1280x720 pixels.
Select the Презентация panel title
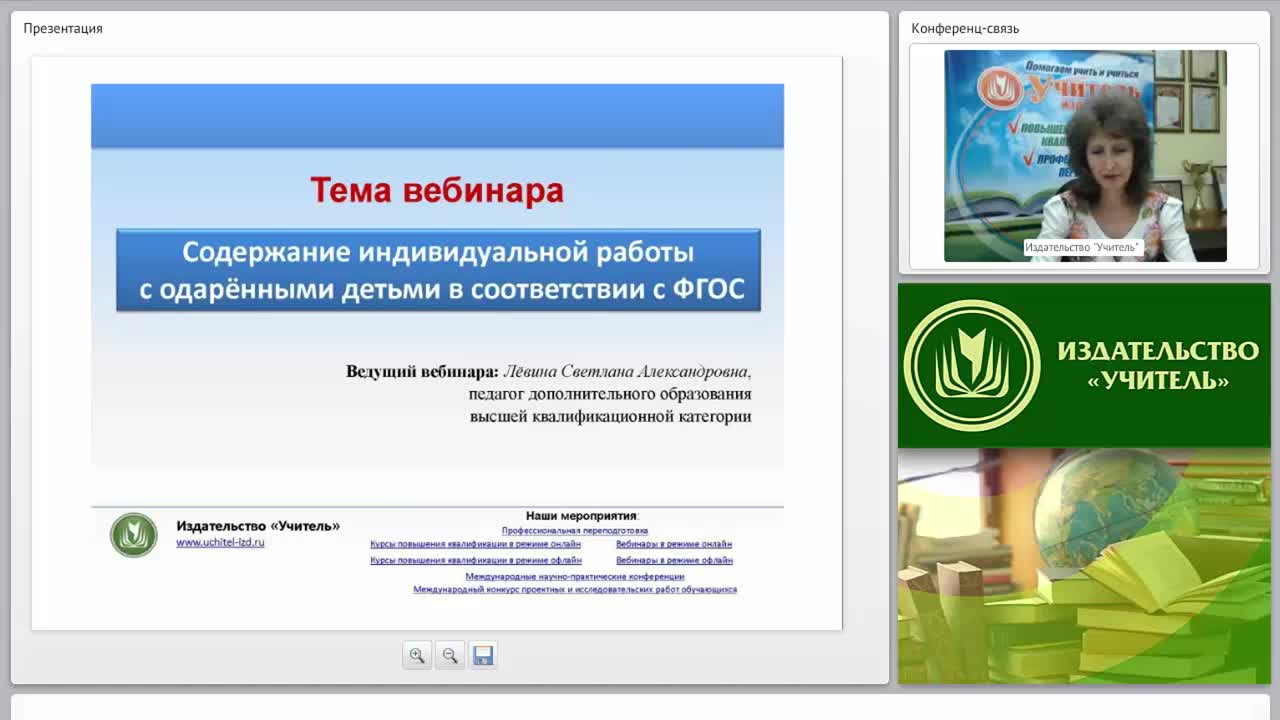(x=63, y=28)
